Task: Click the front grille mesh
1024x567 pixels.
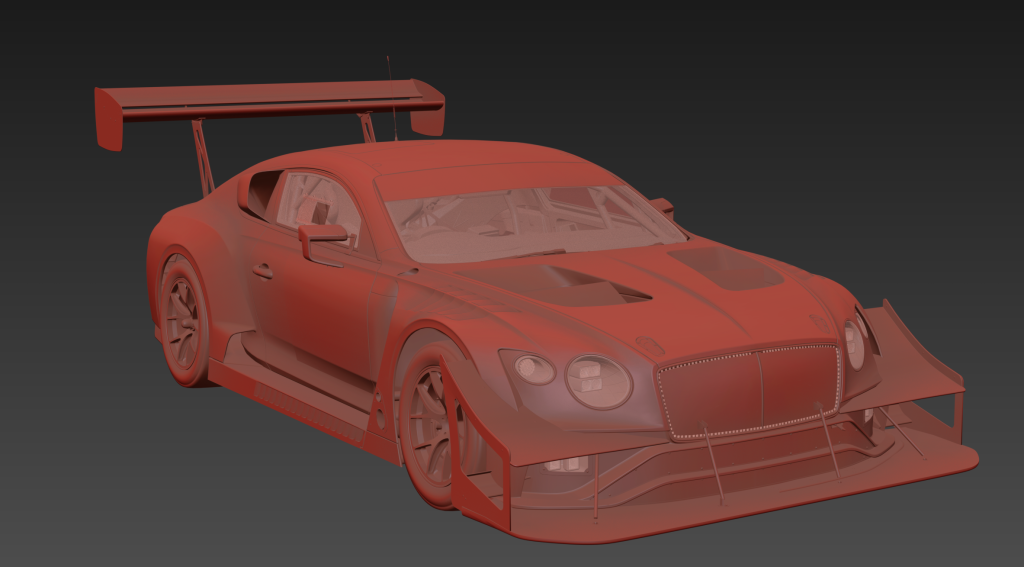Action: click(x=748, y=388)
